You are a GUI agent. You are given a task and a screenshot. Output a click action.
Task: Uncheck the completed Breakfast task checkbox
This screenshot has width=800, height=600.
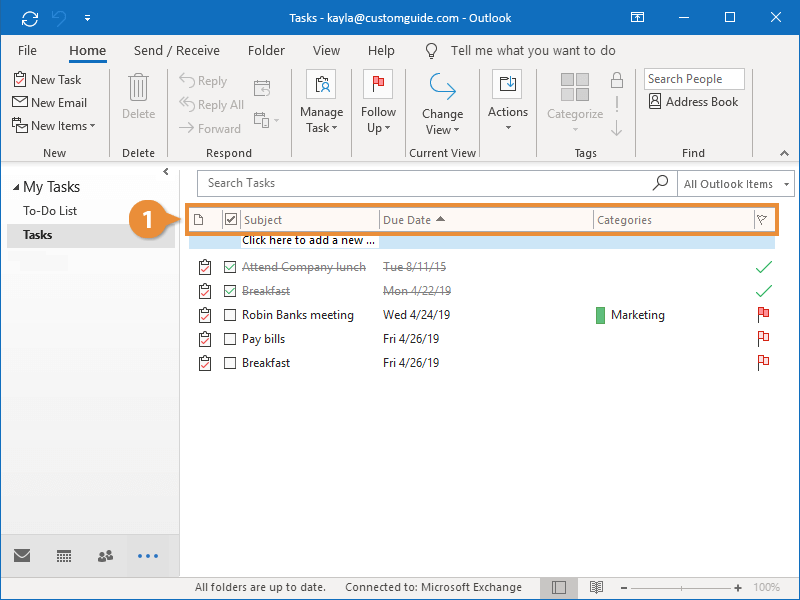click(230, 291)
